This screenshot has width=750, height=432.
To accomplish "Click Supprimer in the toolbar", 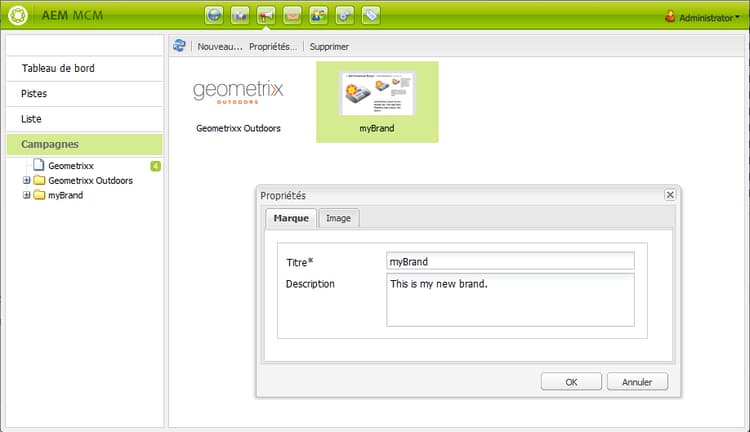I will pos(329,46).
